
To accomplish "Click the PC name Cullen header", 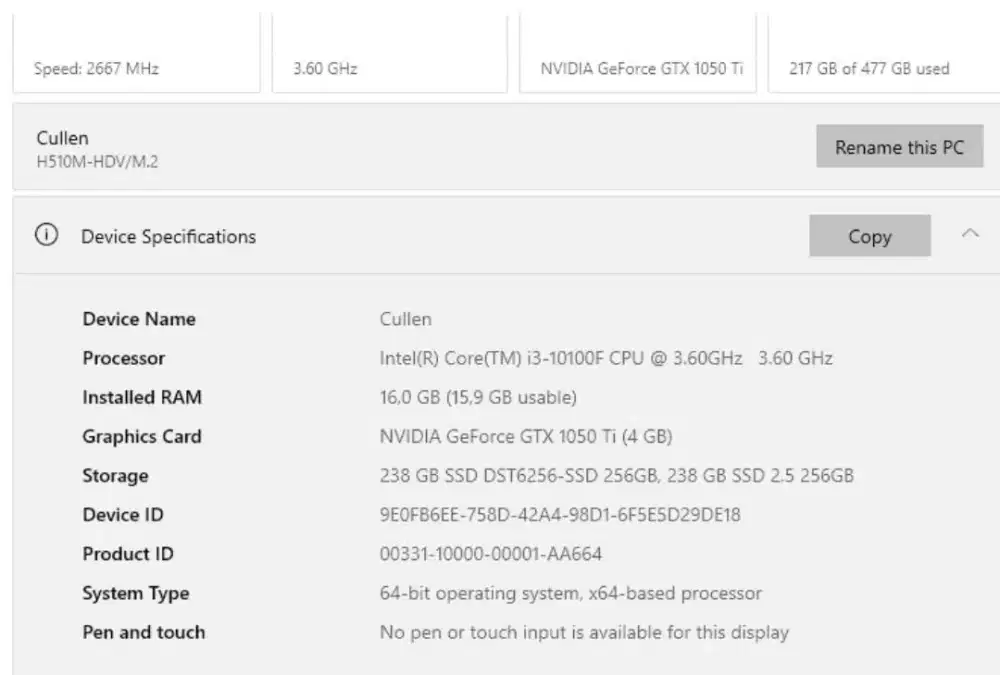I will tap(62, 137).
